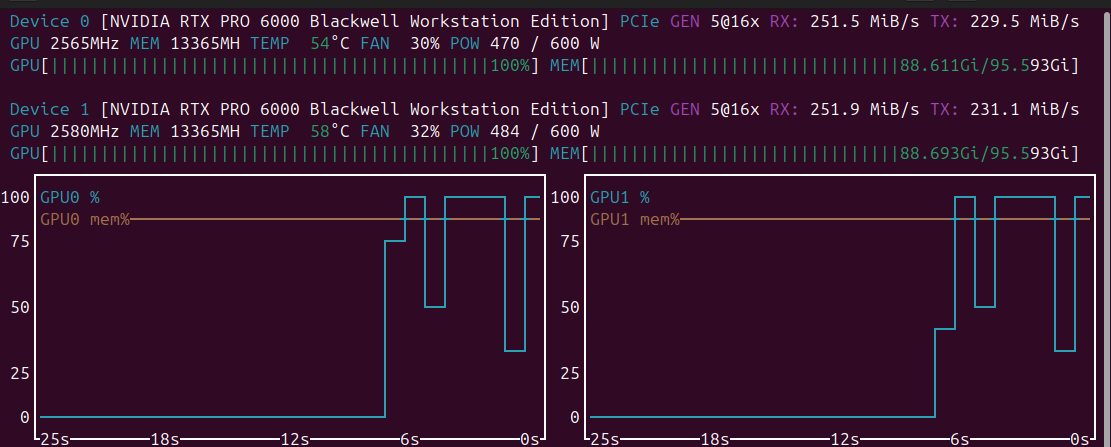Click the 50 axis label on GPU1 chart

pyautogui.click(x=570, y=307)
